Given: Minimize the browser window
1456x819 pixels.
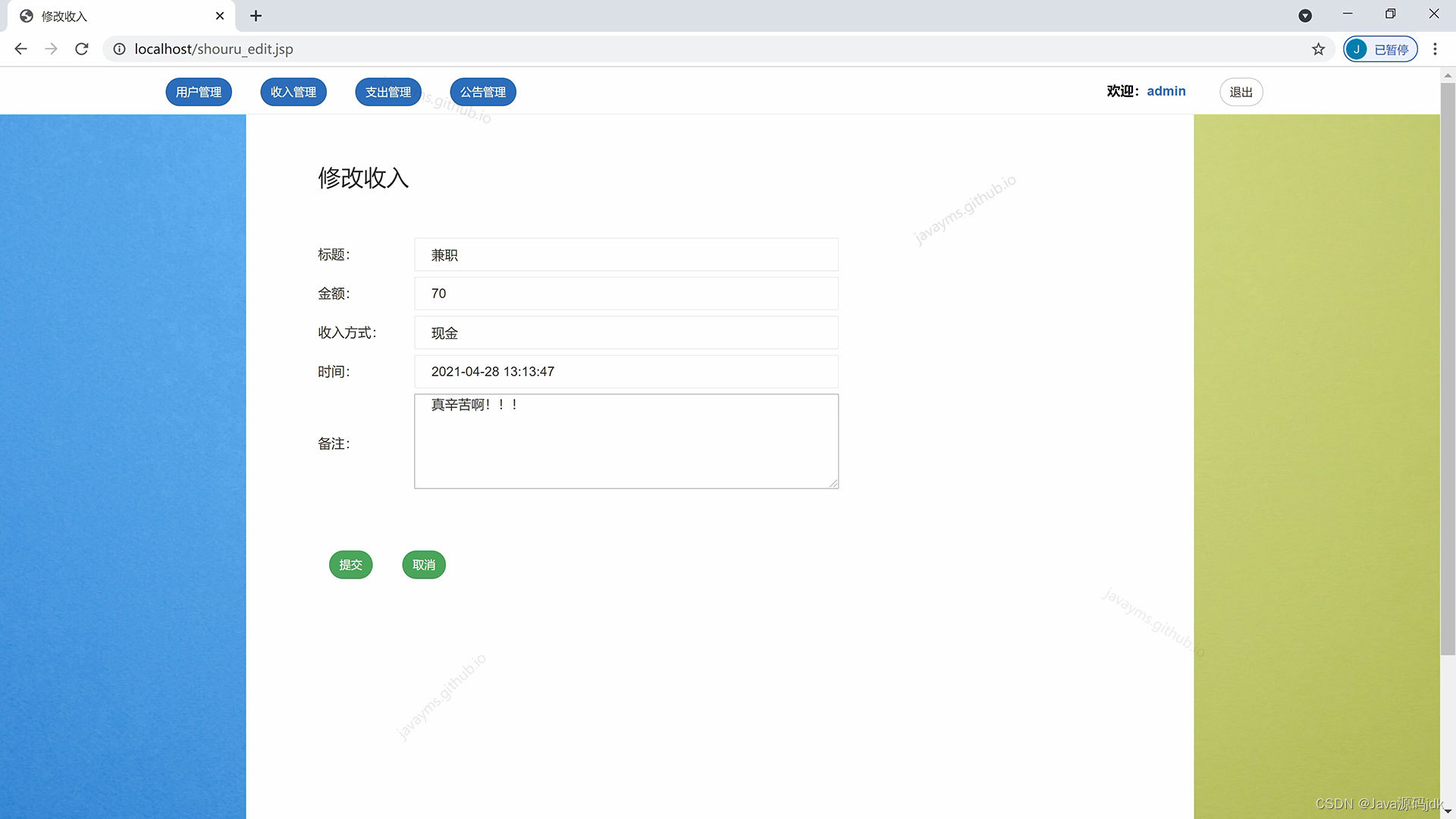Looking at the screenshot, I should point(1348,14).
